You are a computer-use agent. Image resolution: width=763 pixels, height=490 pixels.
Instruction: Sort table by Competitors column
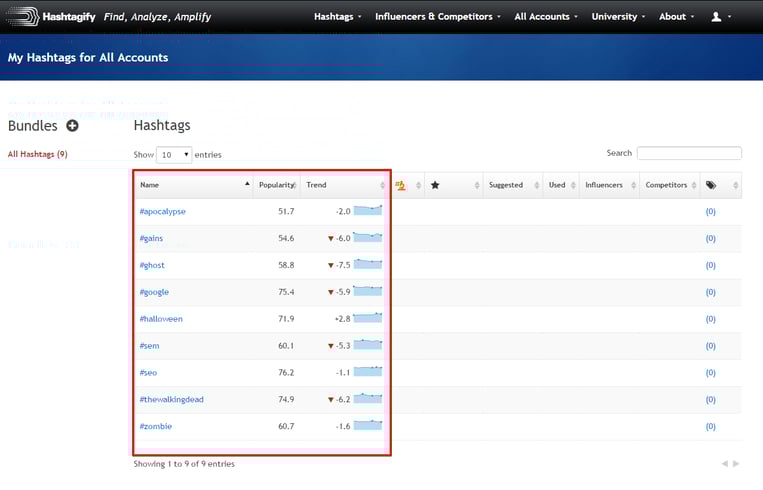(x=670, y=185)
